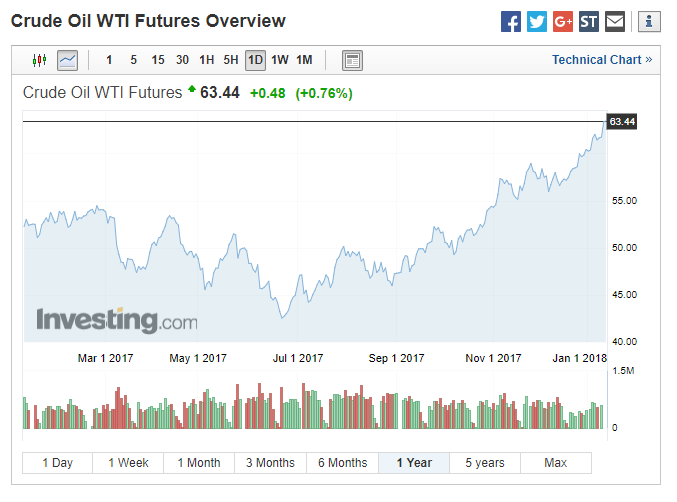This screenshot has width=677, height=502.
Task: Switch to the 5 years range tab
Action: tap(485, 463)
